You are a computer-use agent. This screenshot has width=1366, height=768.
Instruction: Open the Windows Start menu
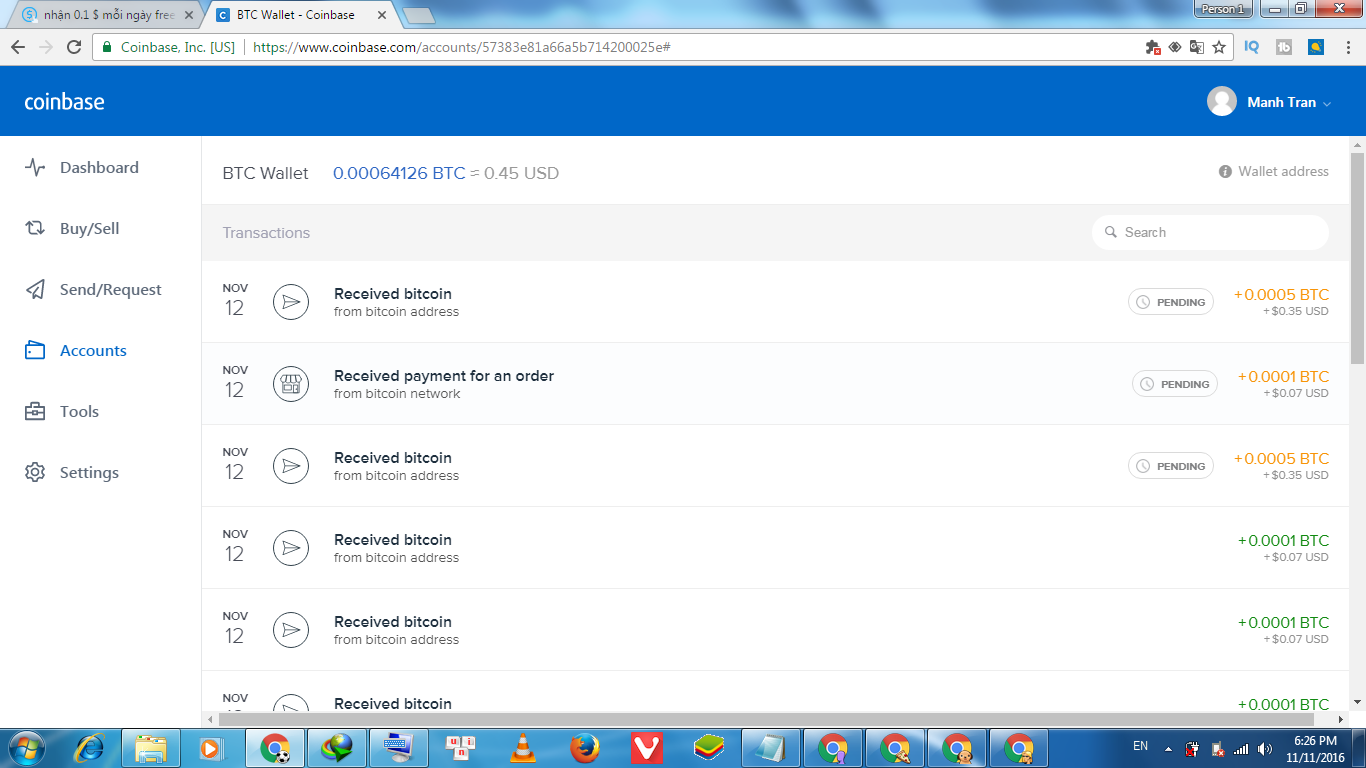click(x=27, y=748)
